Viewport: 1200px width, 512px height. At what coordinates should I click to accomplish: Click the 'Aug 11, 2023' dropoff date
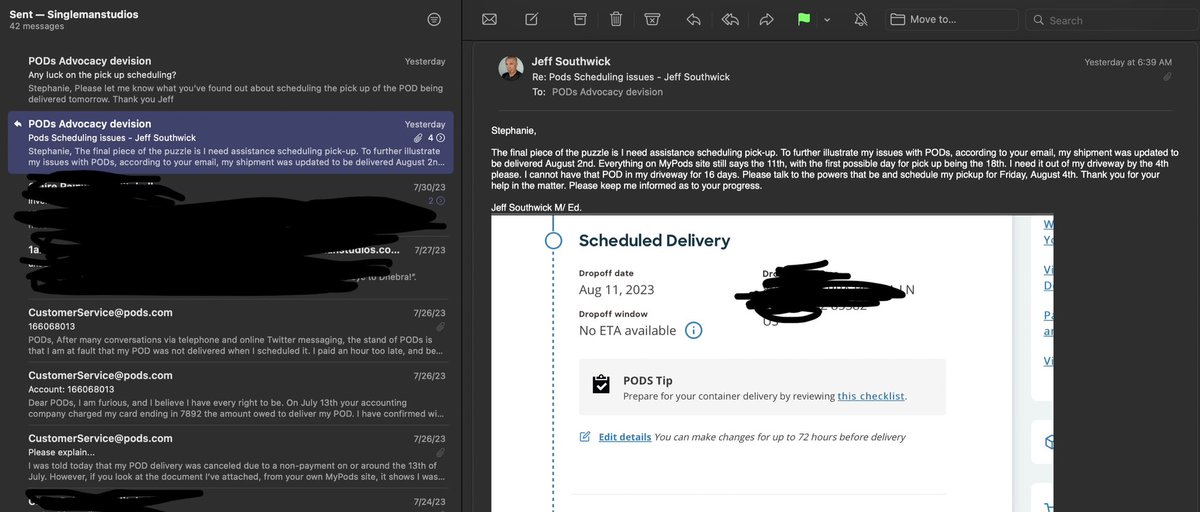click(618, 290)
